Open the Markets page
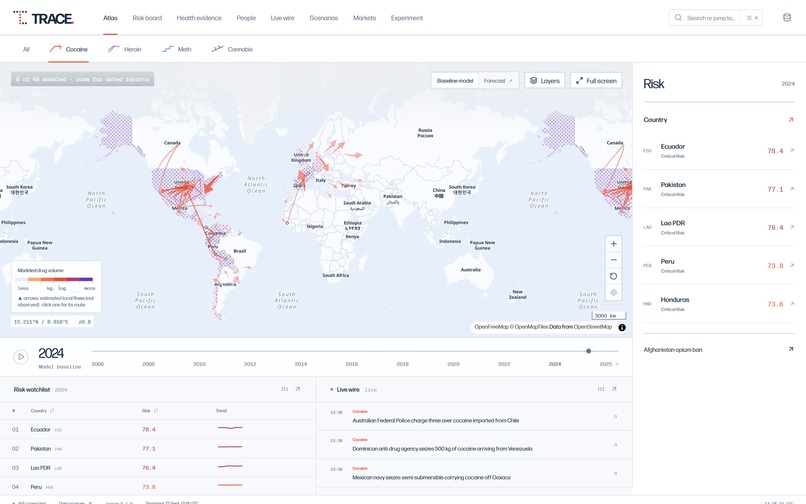Viewport: 806px width, 504px height. [x=364, y=18]
